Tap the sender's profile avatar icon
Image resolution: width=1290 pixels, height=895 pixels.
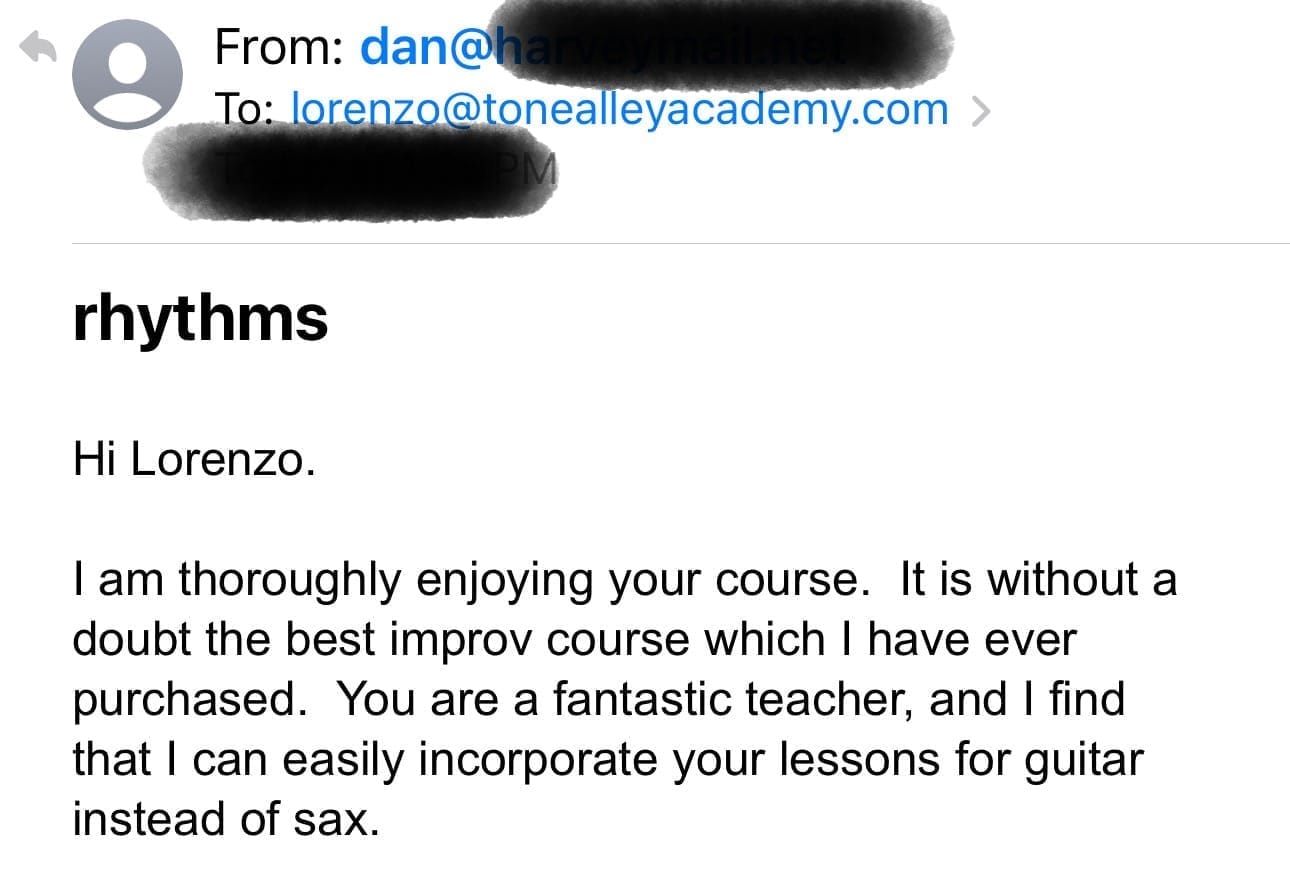(128, 75)
